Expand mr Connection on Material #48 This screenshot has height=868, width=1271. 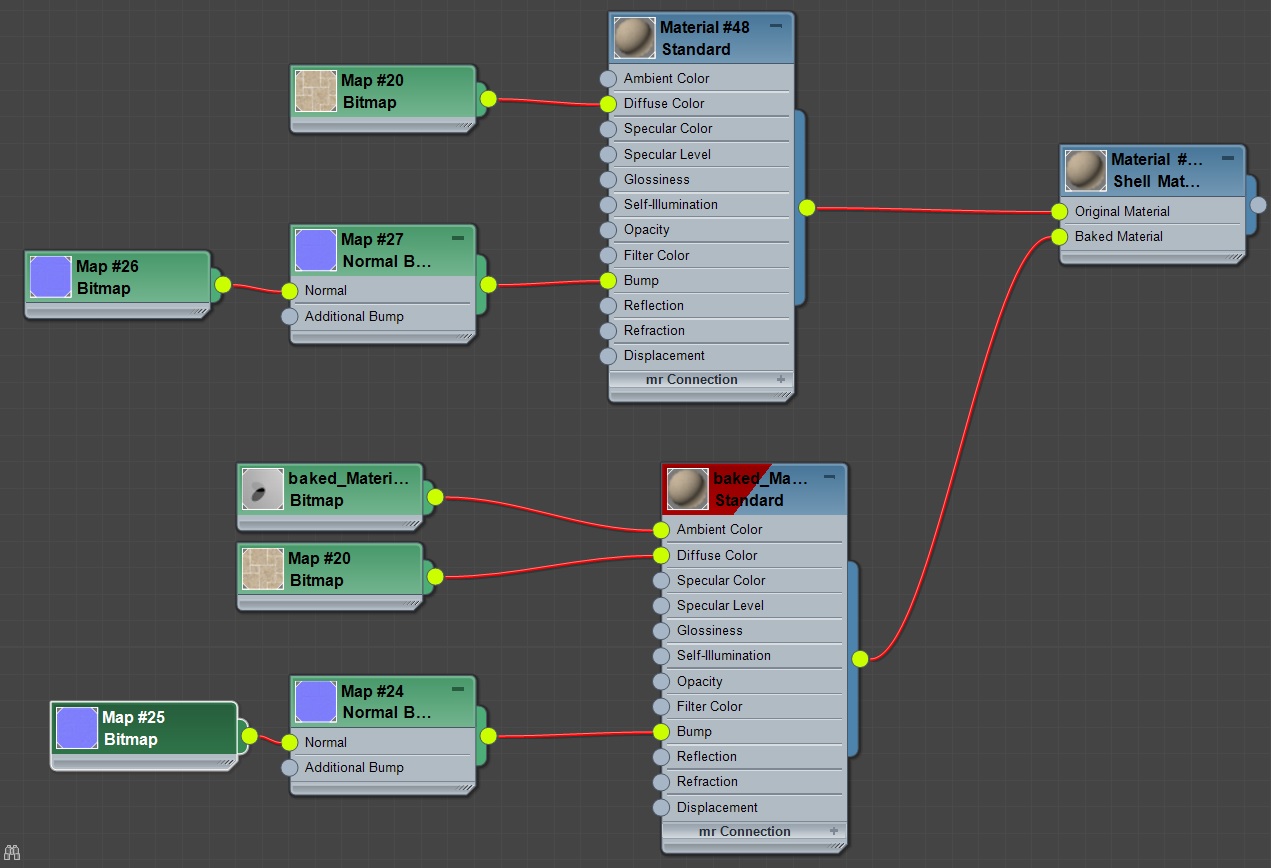click(780, 380)
